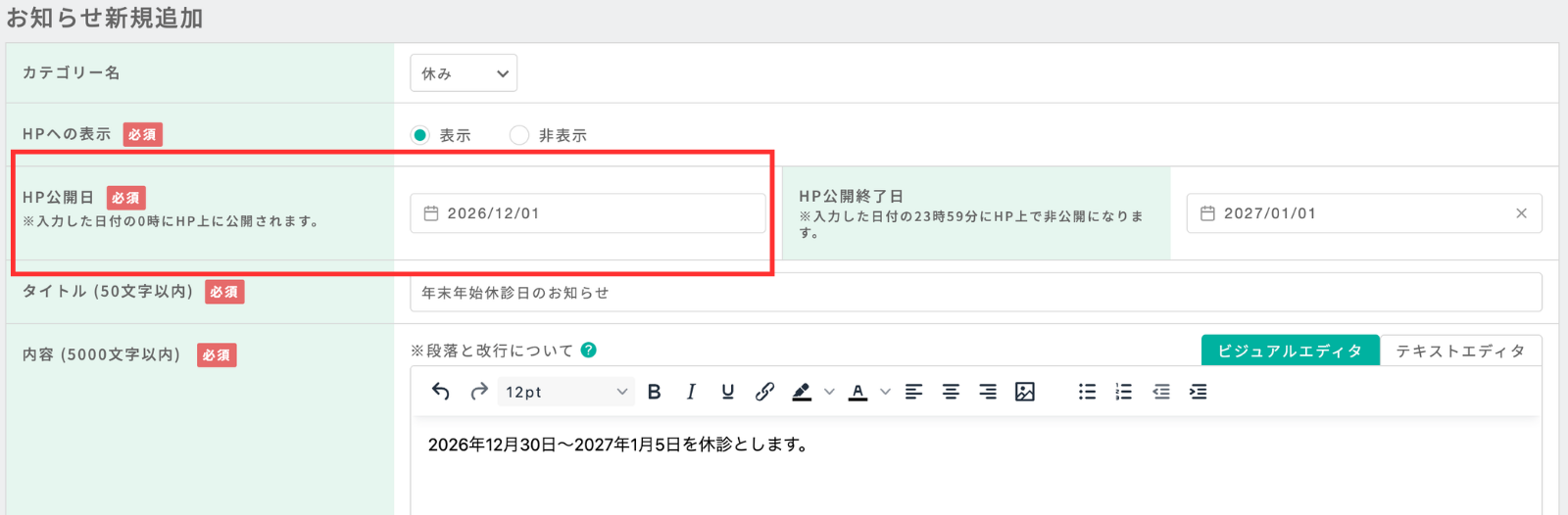Open calendar icon in HP公開日 field

[x=431, y=213]
